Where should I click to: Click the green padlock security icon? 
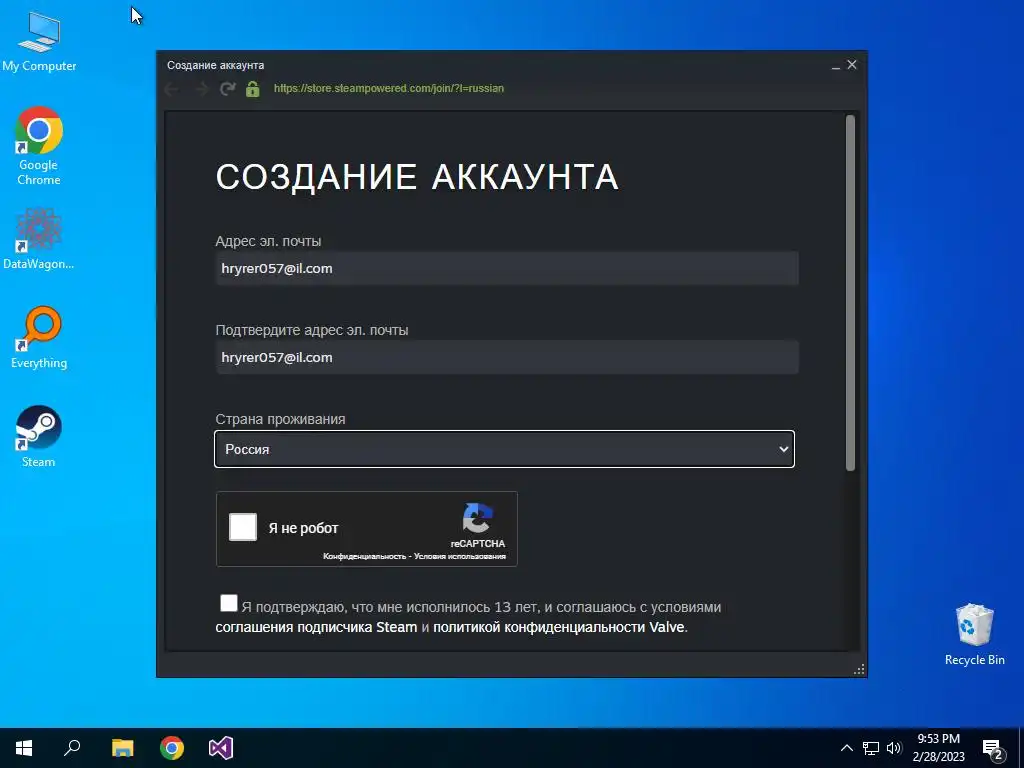pyautogui.click(x=253, y=89)
